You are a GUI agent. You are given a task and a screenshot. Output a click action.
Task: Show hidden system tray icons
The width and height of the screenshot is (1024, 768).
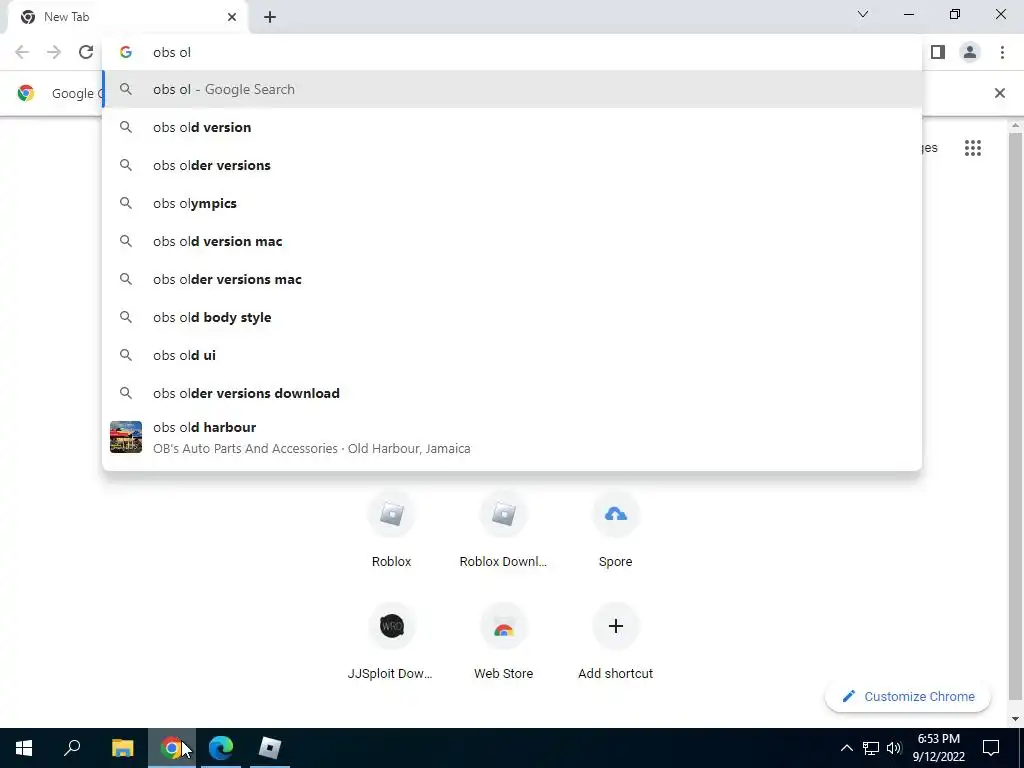(846, 748)
